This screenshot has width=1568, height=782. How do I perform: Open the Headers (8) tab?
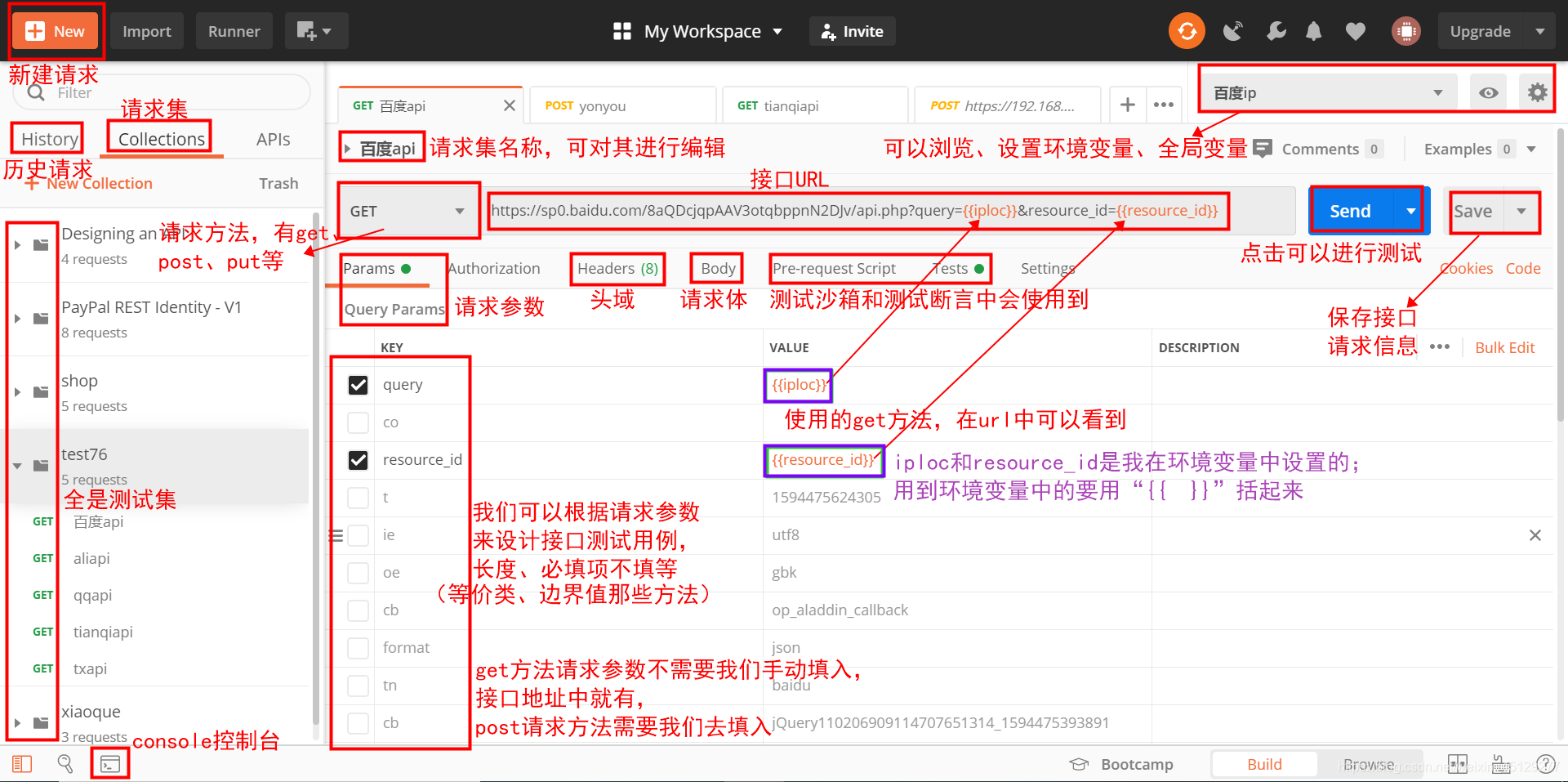pos(617,268)
